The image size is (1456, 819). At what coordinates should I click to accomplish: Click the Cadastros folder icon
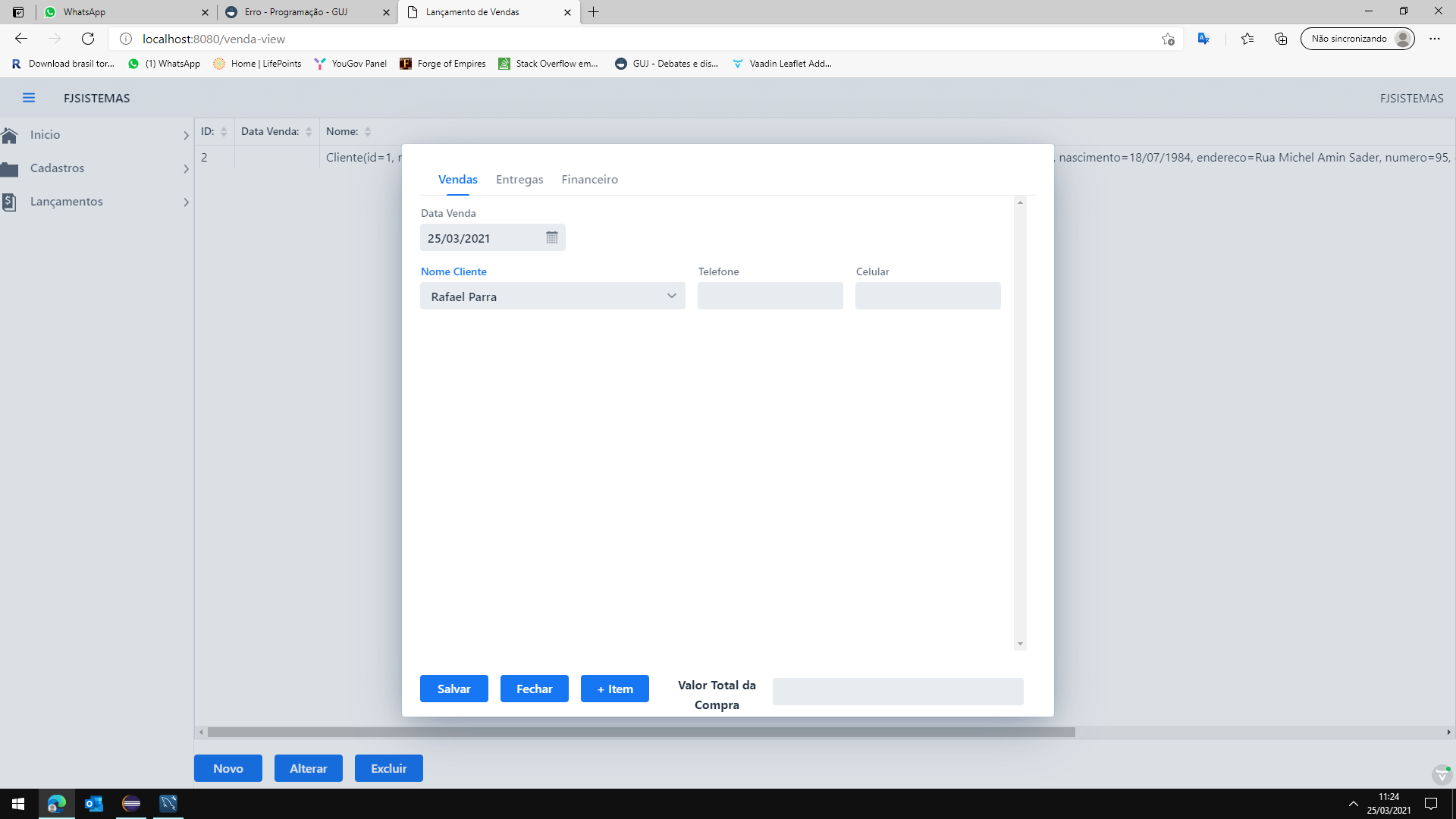[10, 168]
